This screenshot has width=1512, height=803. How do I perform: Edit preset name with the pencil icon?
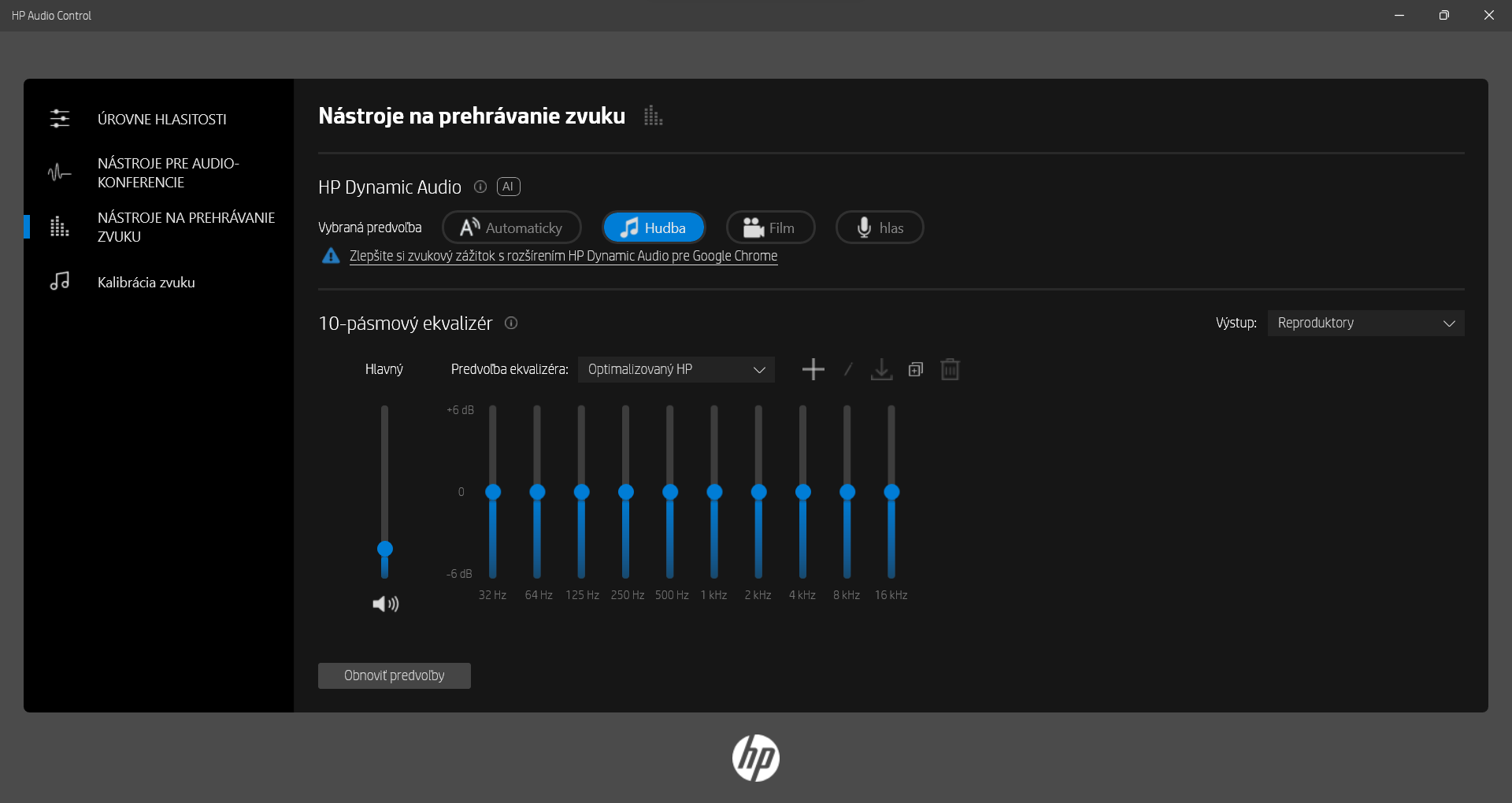tap(848, 368)
